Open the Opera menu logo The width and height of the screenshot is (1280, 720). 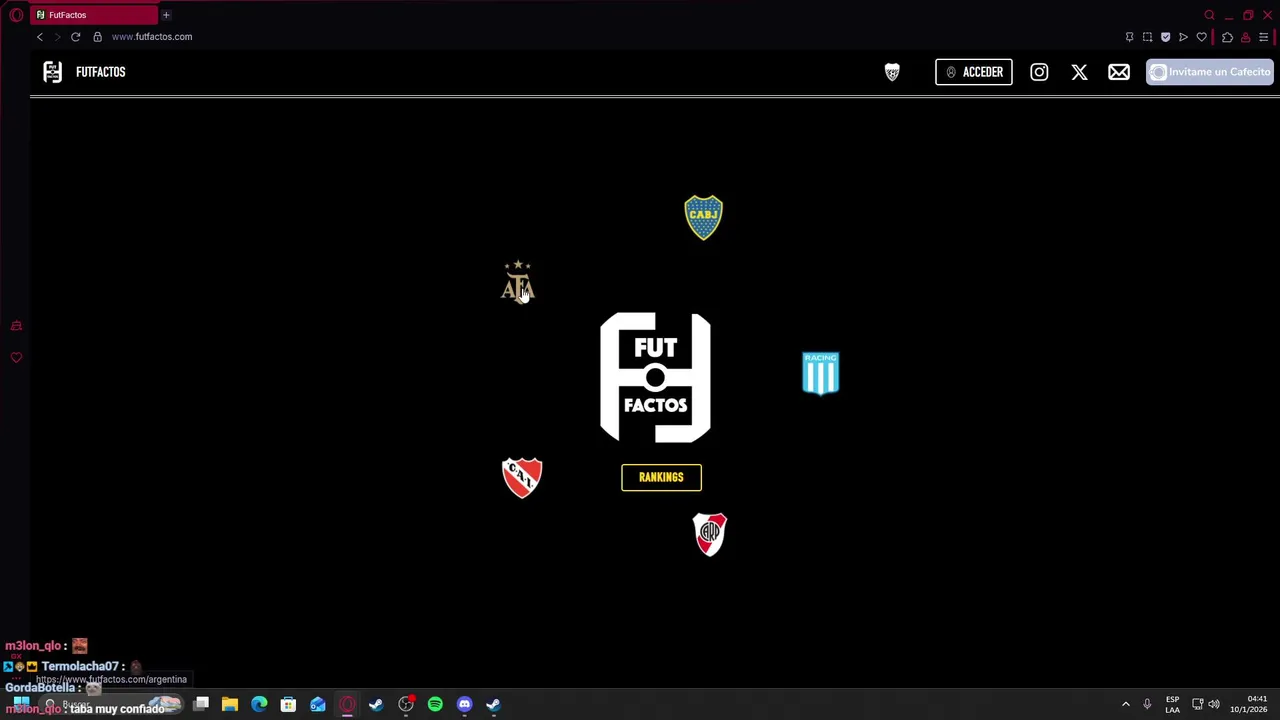point(16,15)
